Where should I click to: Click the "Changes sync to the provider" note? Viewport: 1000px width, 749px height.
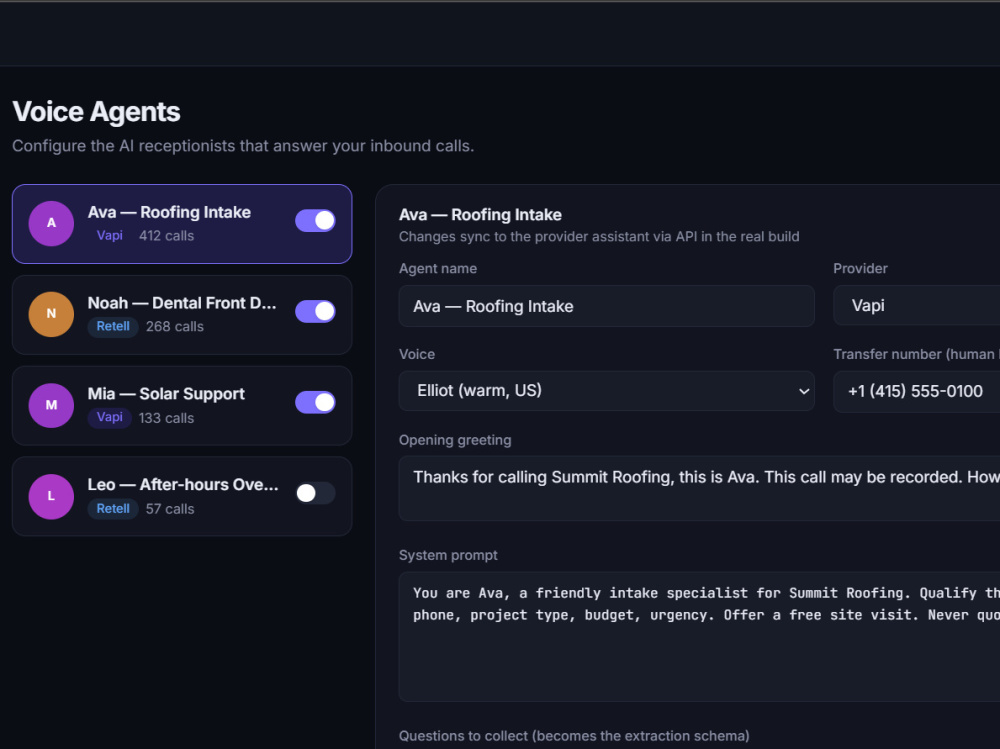(599, 237)
